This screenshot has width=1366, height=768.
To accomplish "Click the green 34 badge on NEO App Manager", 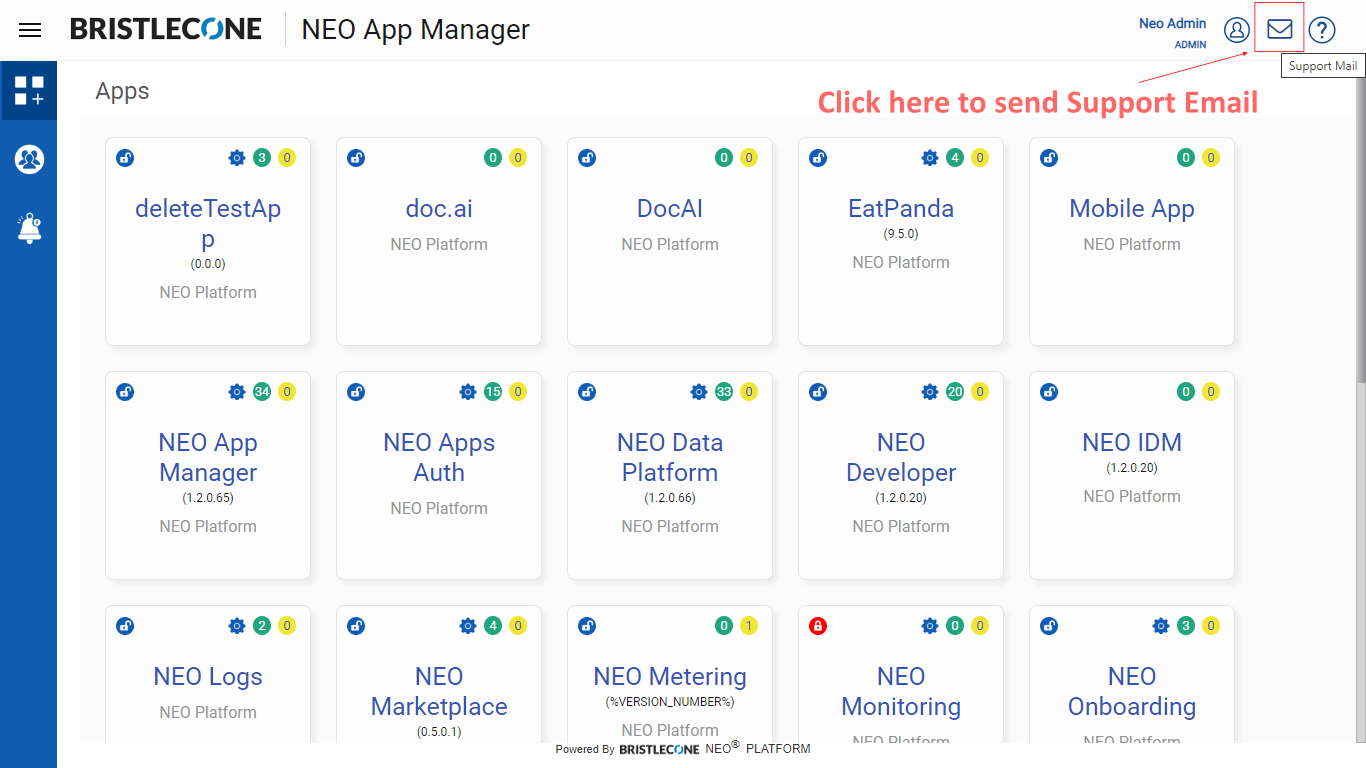I will (262, 392).
